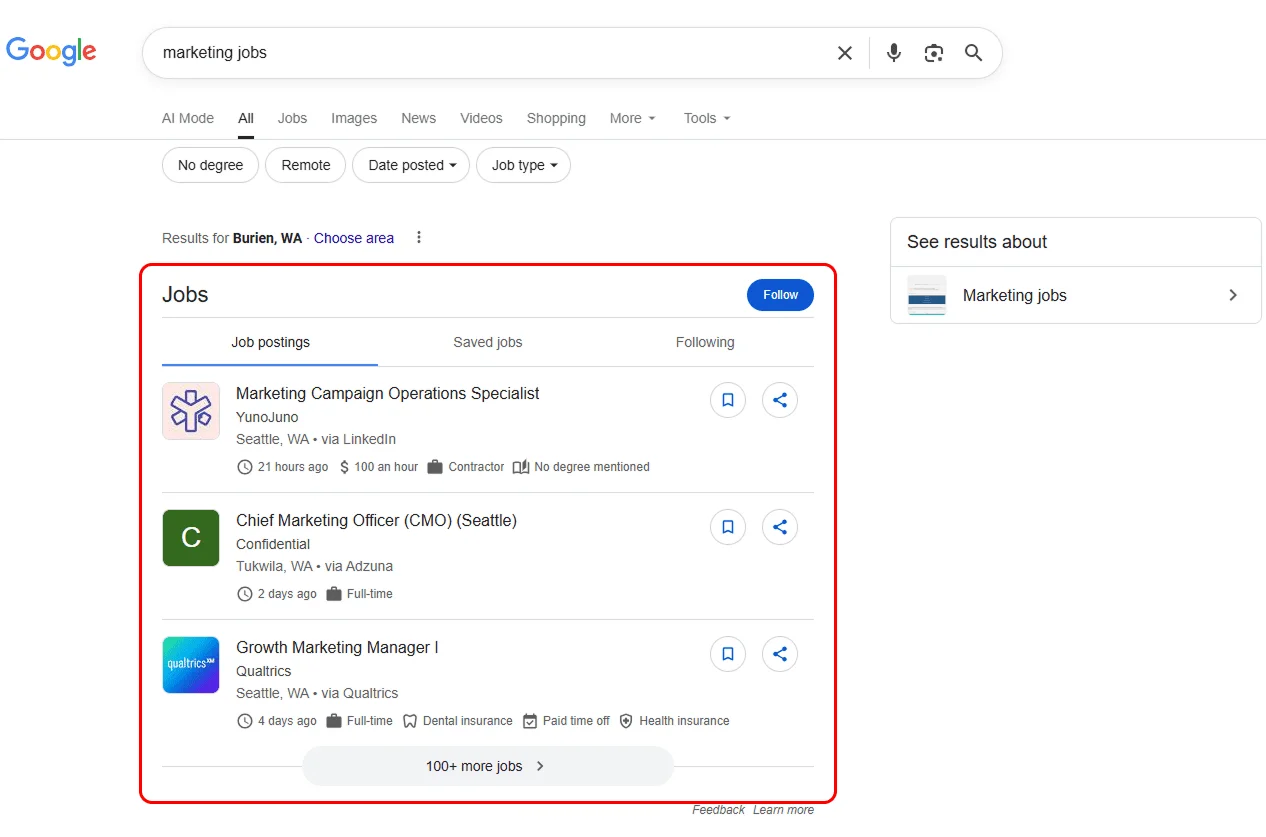Image resolution: width=1266 pixels, height=837 pixels.
Task: Enable the Remote jobs filter
Action: pos(305,164)
